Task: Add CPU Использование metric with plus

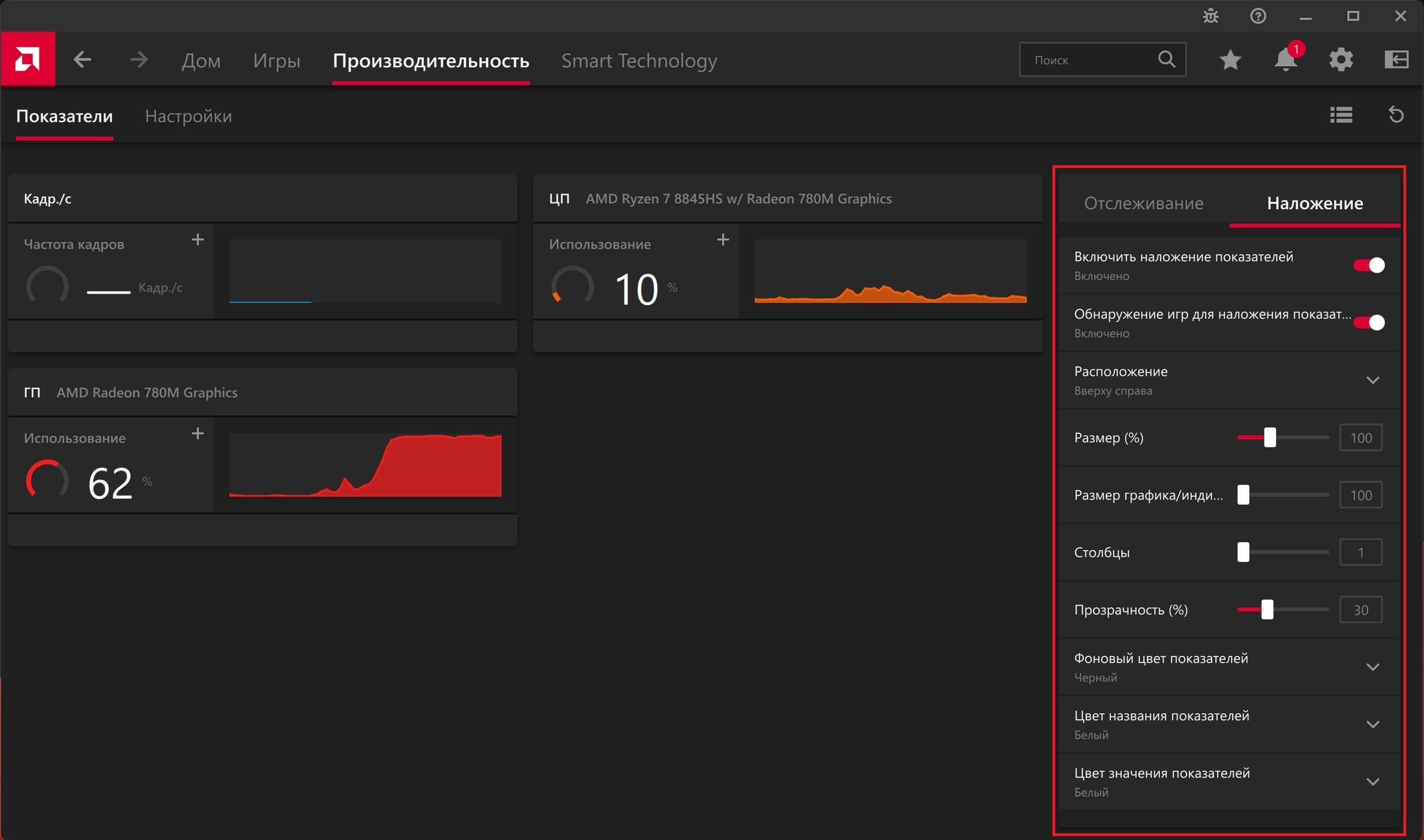Action: 723,240
